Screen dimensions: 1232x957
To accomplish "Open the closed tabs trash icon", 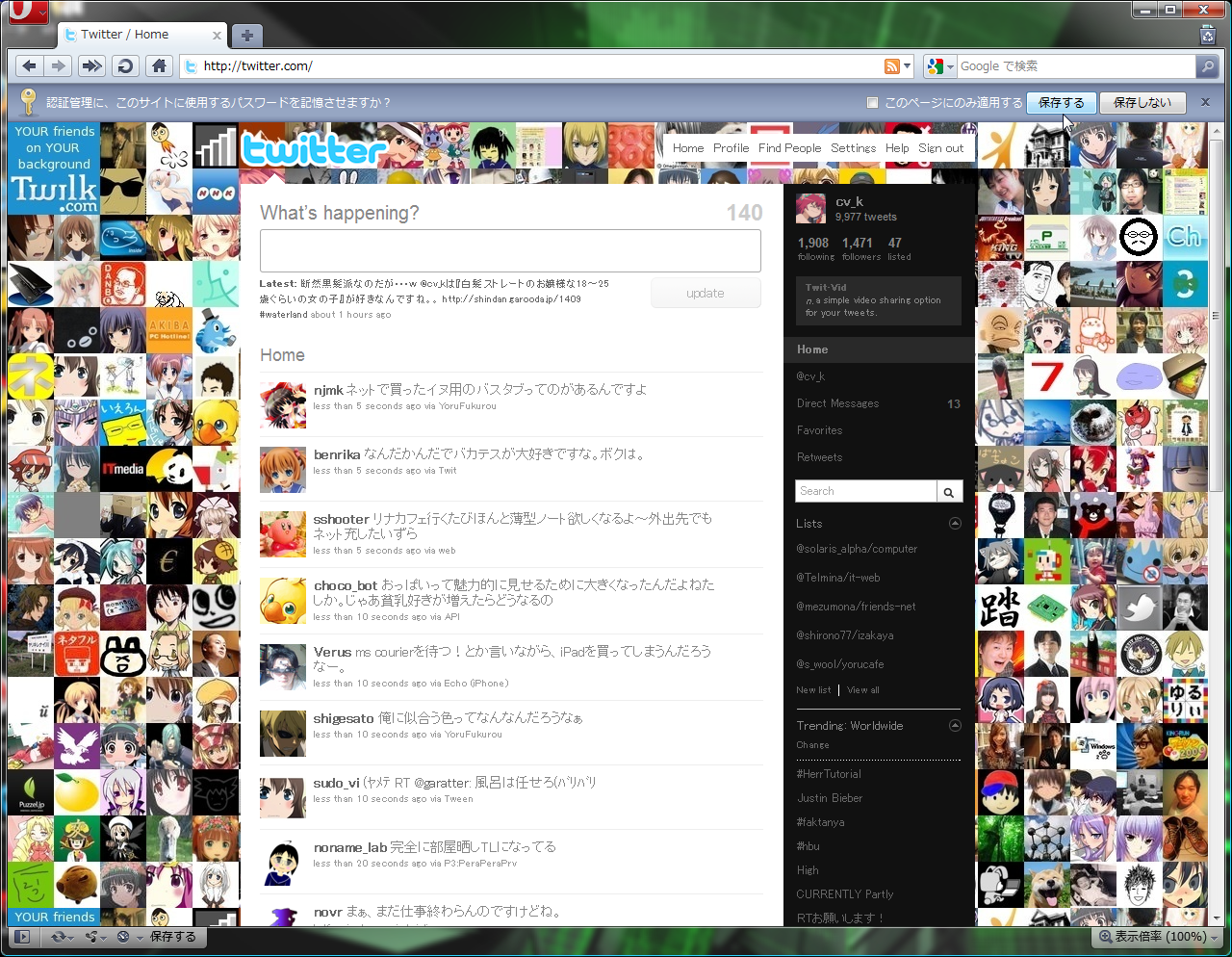I will pyautogui.click(x=1208, y=36).
